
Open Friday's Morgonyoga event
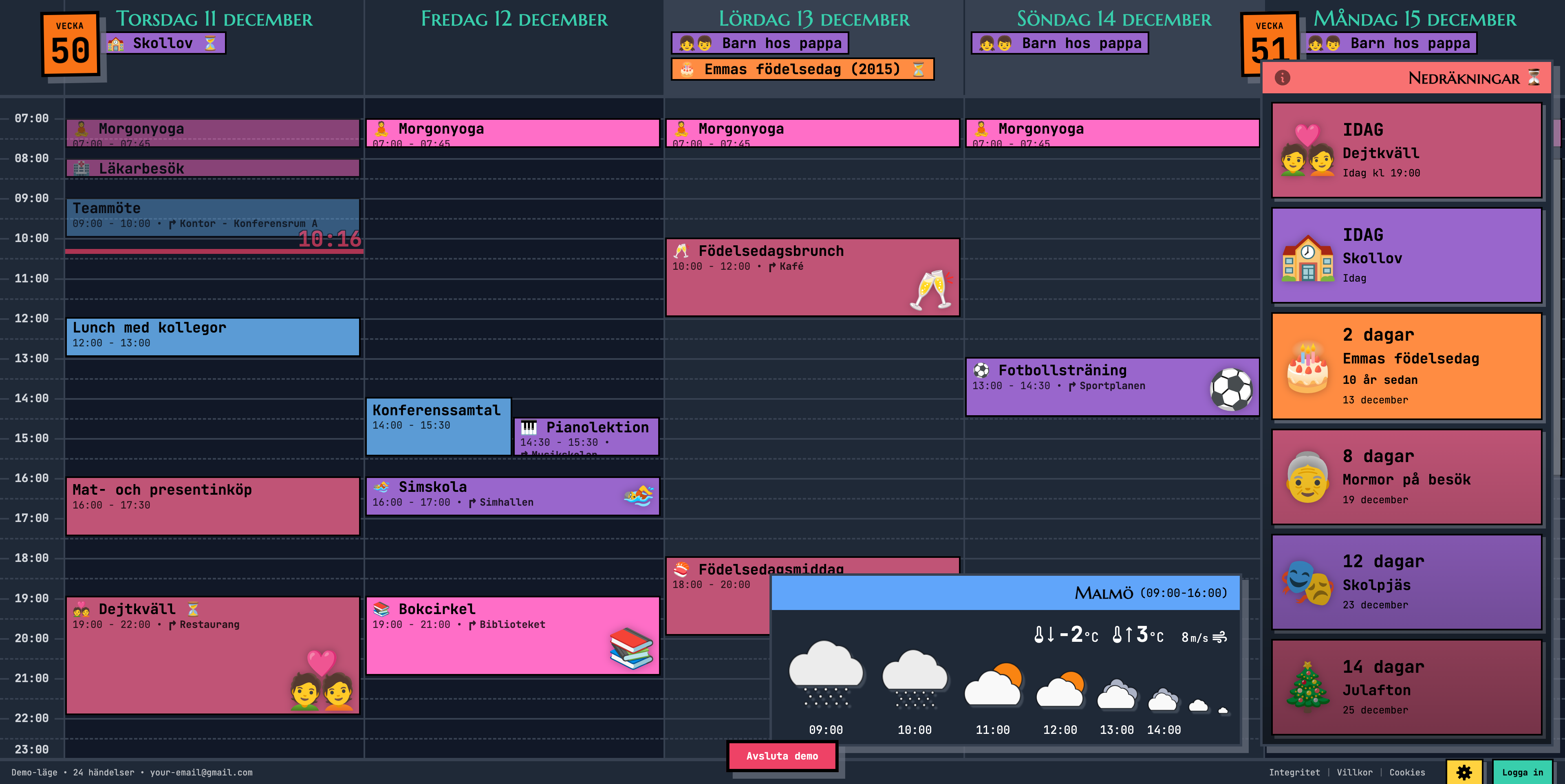[x=513, y=132]
